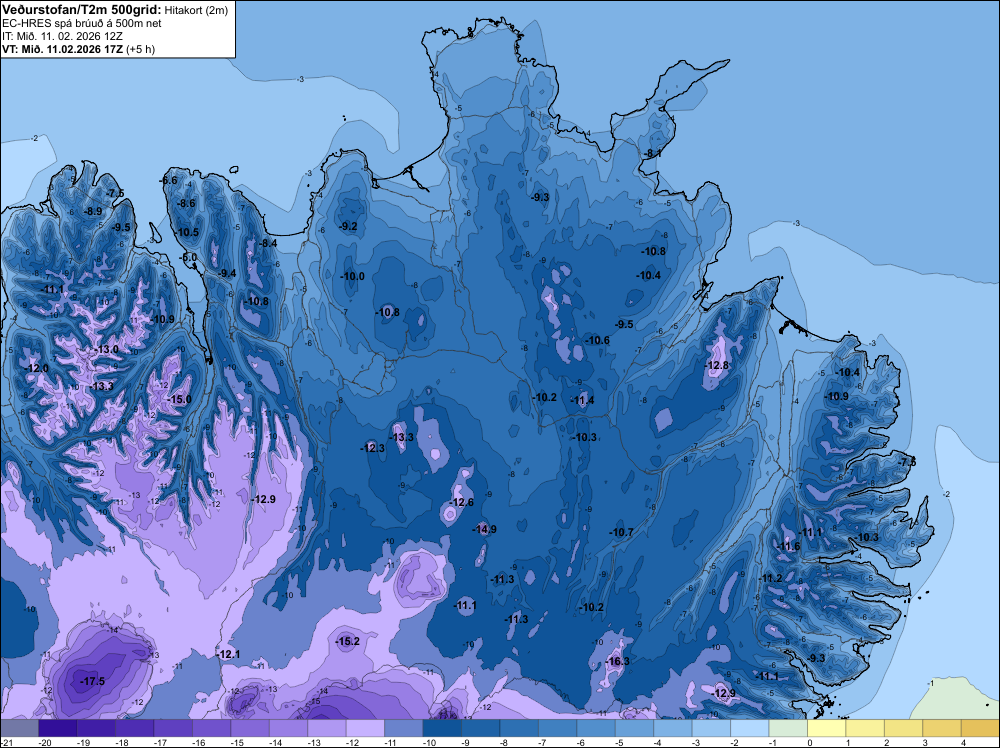Click the orange legend swatch labeled 4
This screenshot has width=1000, height=748.
(980, 728)
